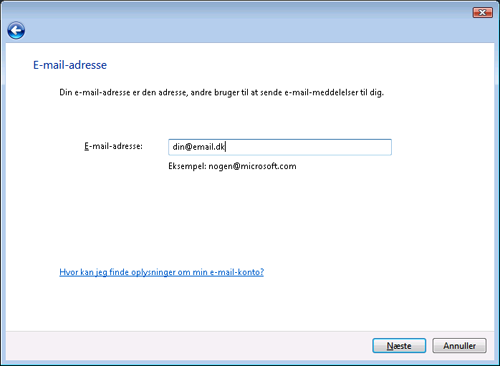Click the red X icon in the title bar

point(482,13)
